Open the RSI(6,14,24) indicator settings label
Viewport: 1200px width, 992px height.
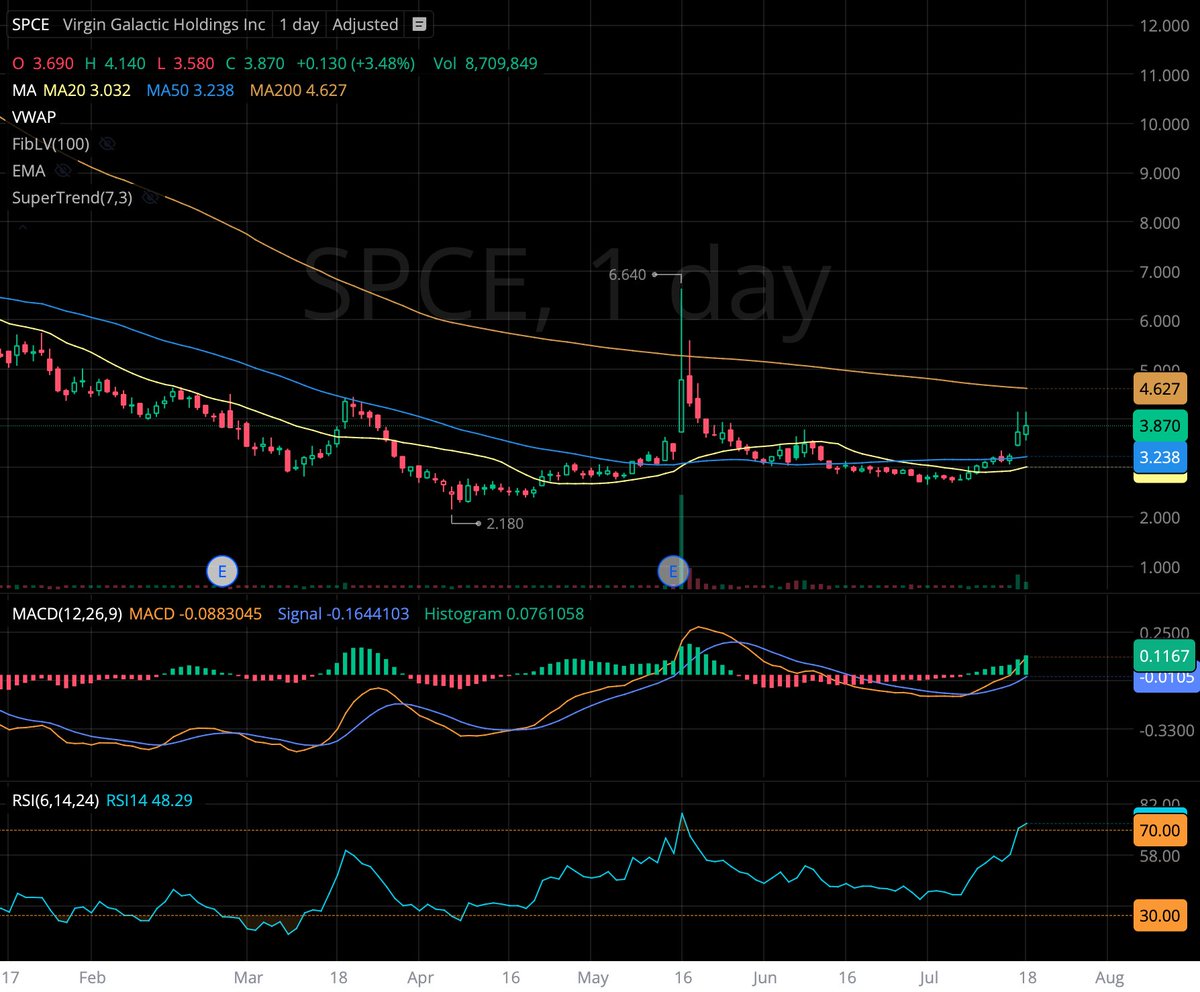pos(54,801)
